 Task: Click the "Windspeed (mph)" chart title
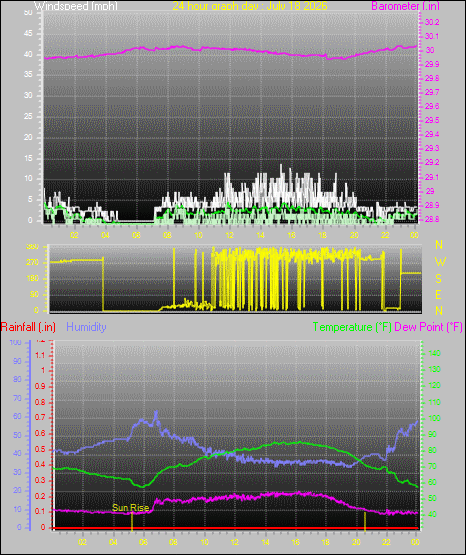(x=76, y=6)
